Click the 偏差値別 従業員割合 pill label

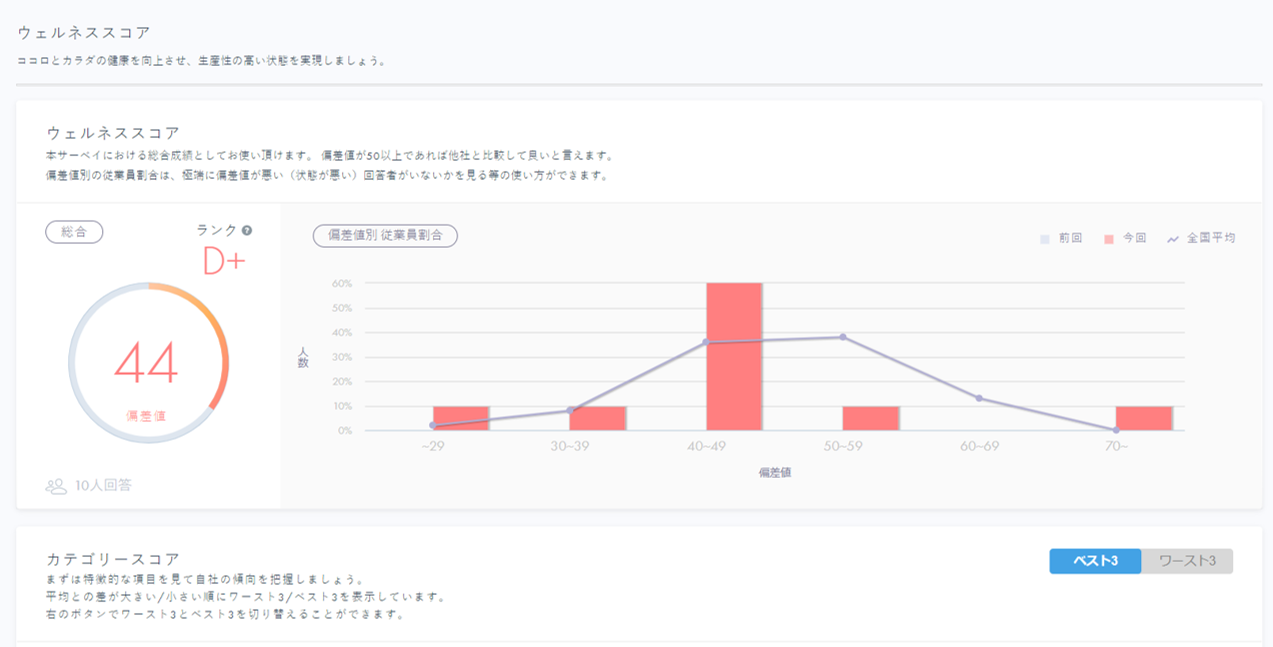pyautogui.click(x=385, y=236)
